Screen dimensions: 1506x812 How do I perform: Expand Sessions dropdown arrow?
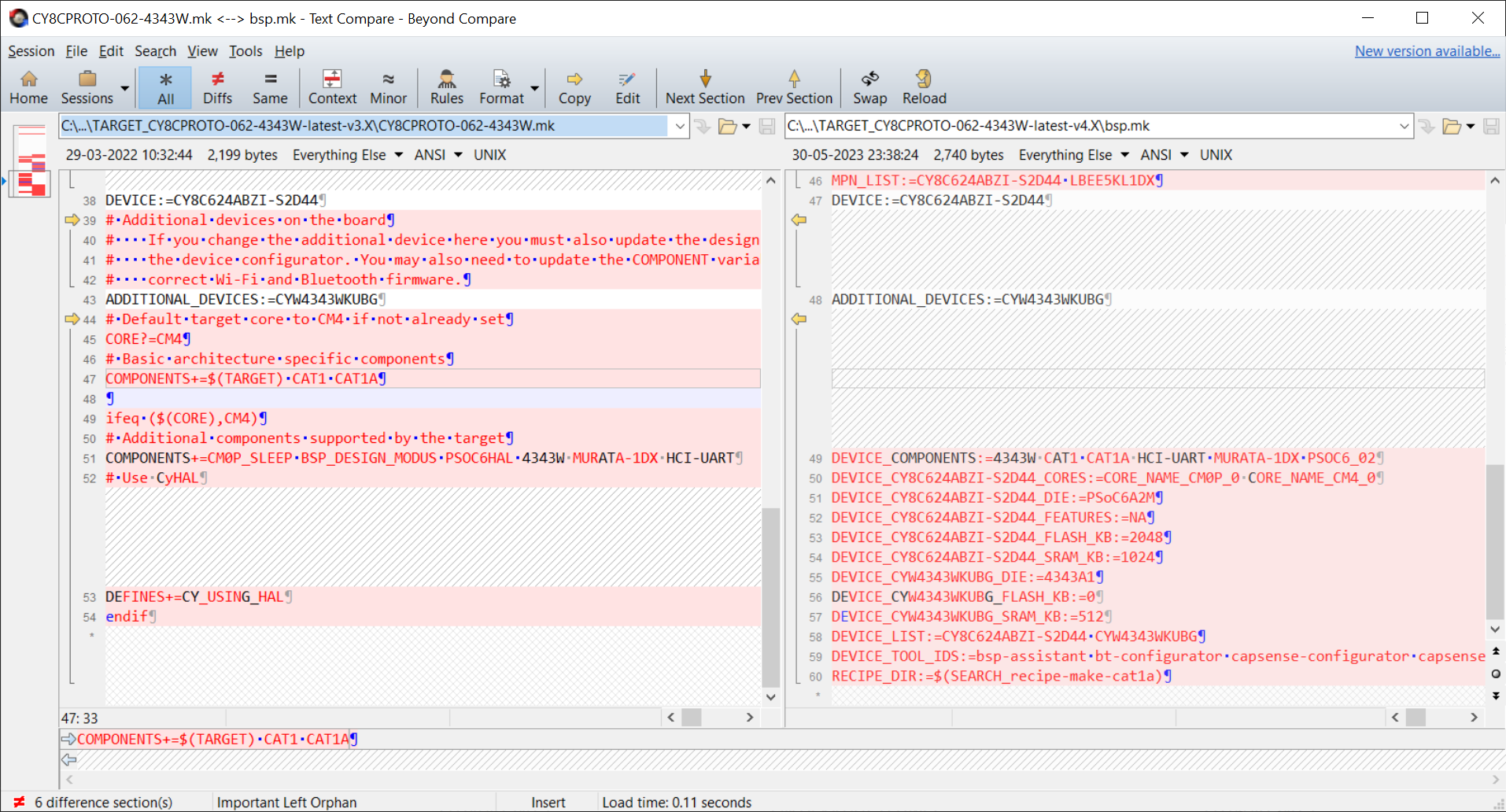coord(124,88)
